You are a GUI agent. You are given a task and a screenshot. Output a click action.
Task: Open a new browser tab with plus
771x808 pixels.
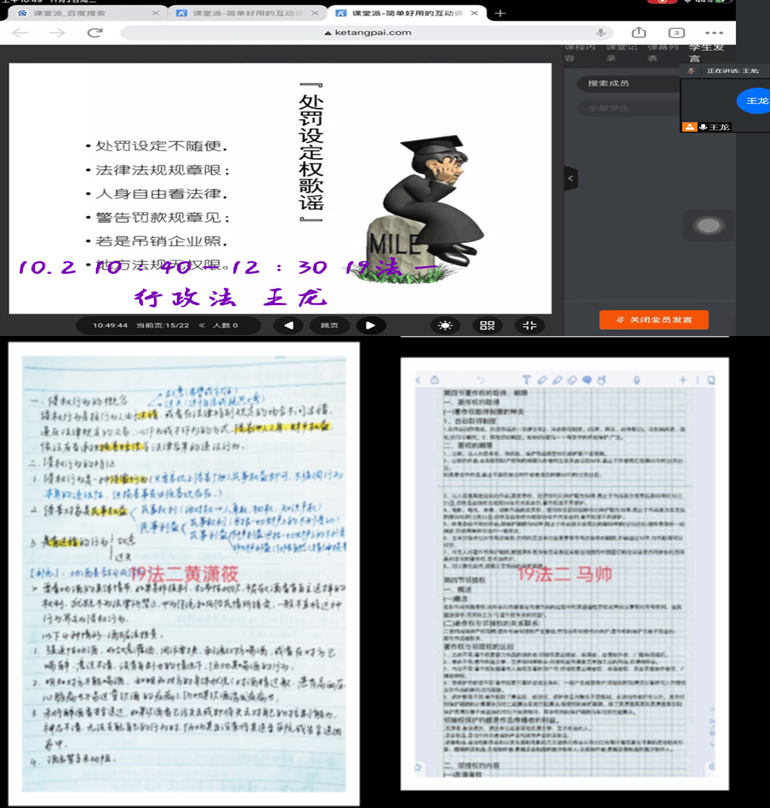coord(500,13)
